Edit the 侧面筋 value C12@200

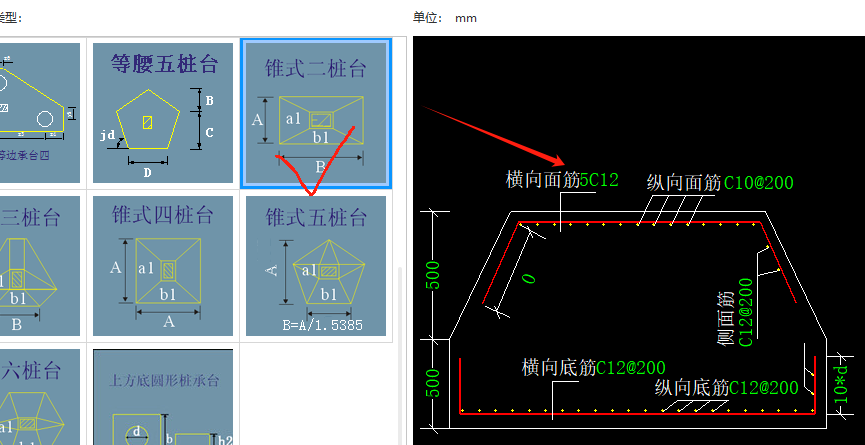point(746,312)
